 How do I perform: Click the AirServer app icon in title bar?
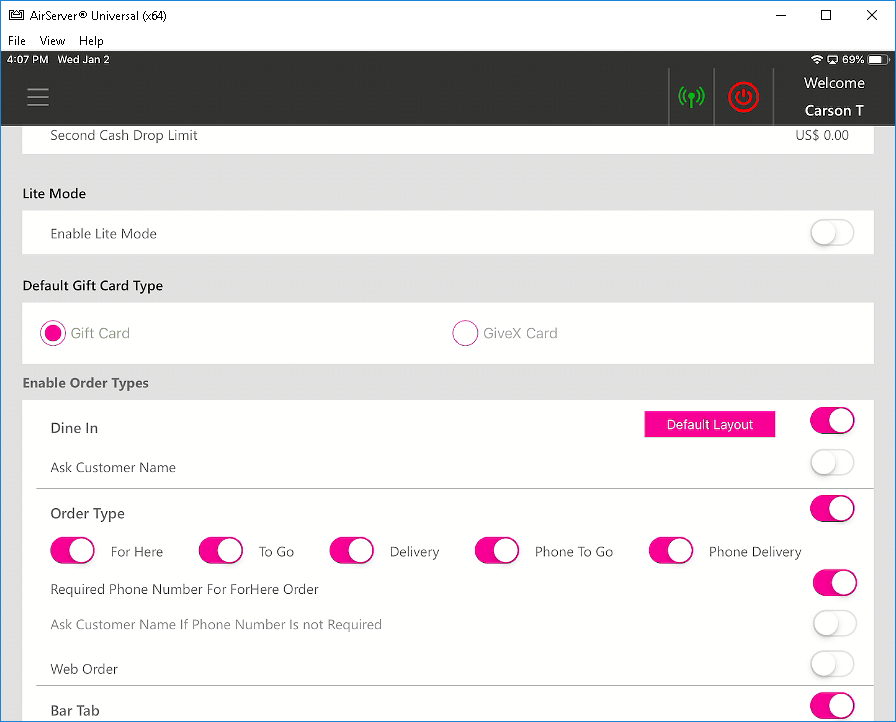click(16, 15)
